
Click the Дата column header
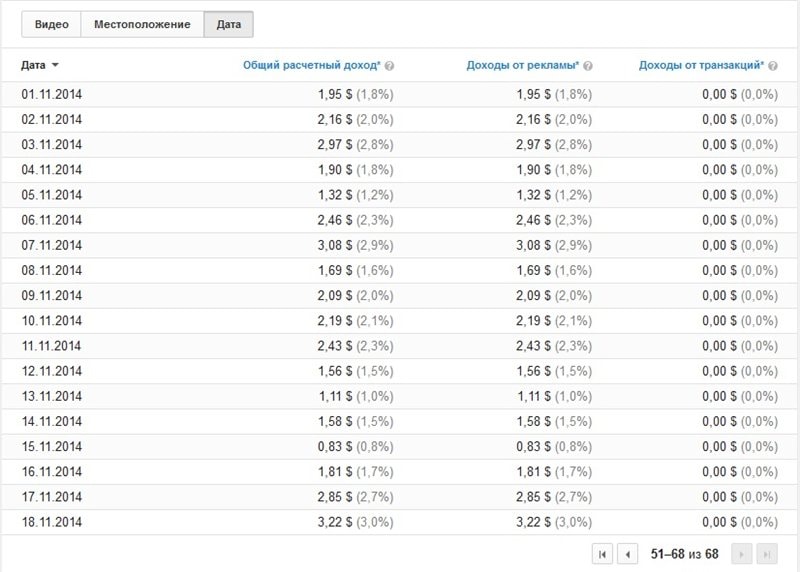[33, 65]
